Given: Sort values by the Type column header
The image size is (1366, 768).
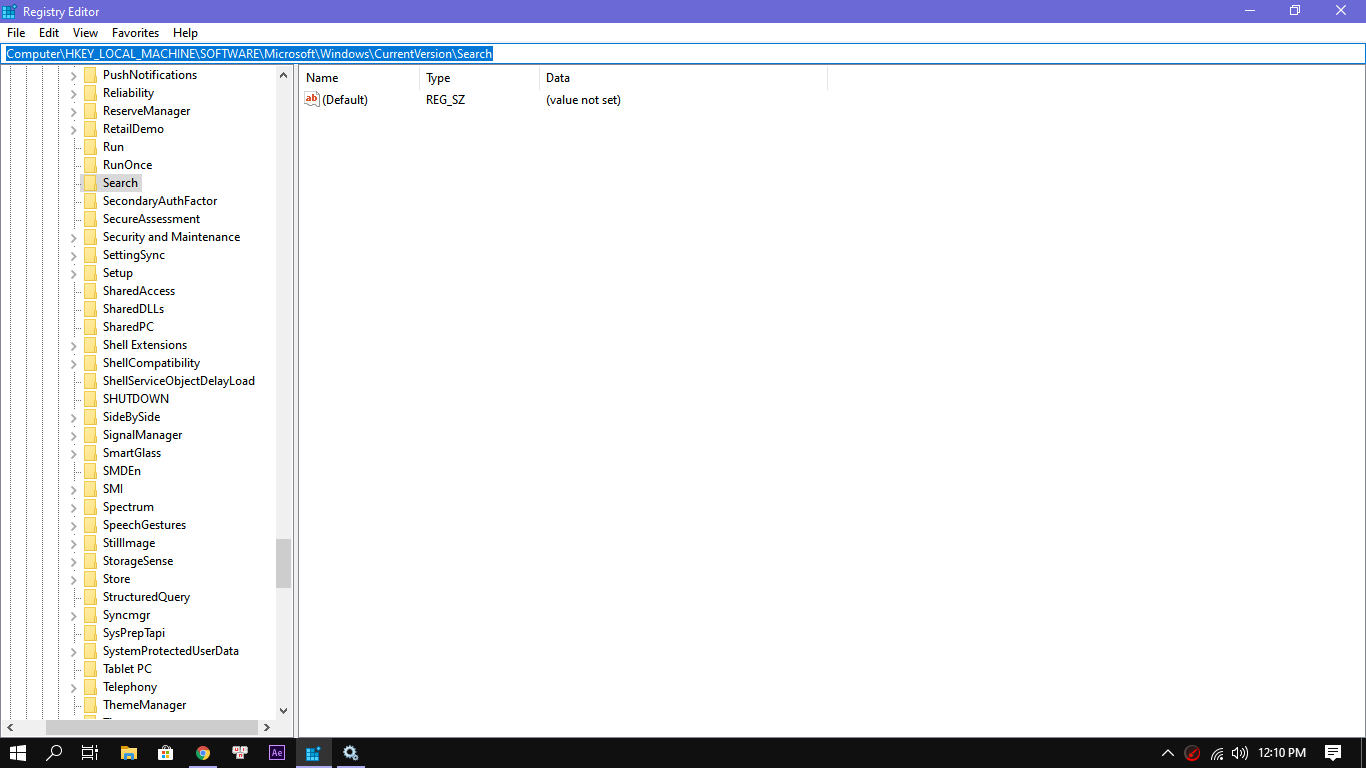Looking at the screenshot, I should (480, 78).
